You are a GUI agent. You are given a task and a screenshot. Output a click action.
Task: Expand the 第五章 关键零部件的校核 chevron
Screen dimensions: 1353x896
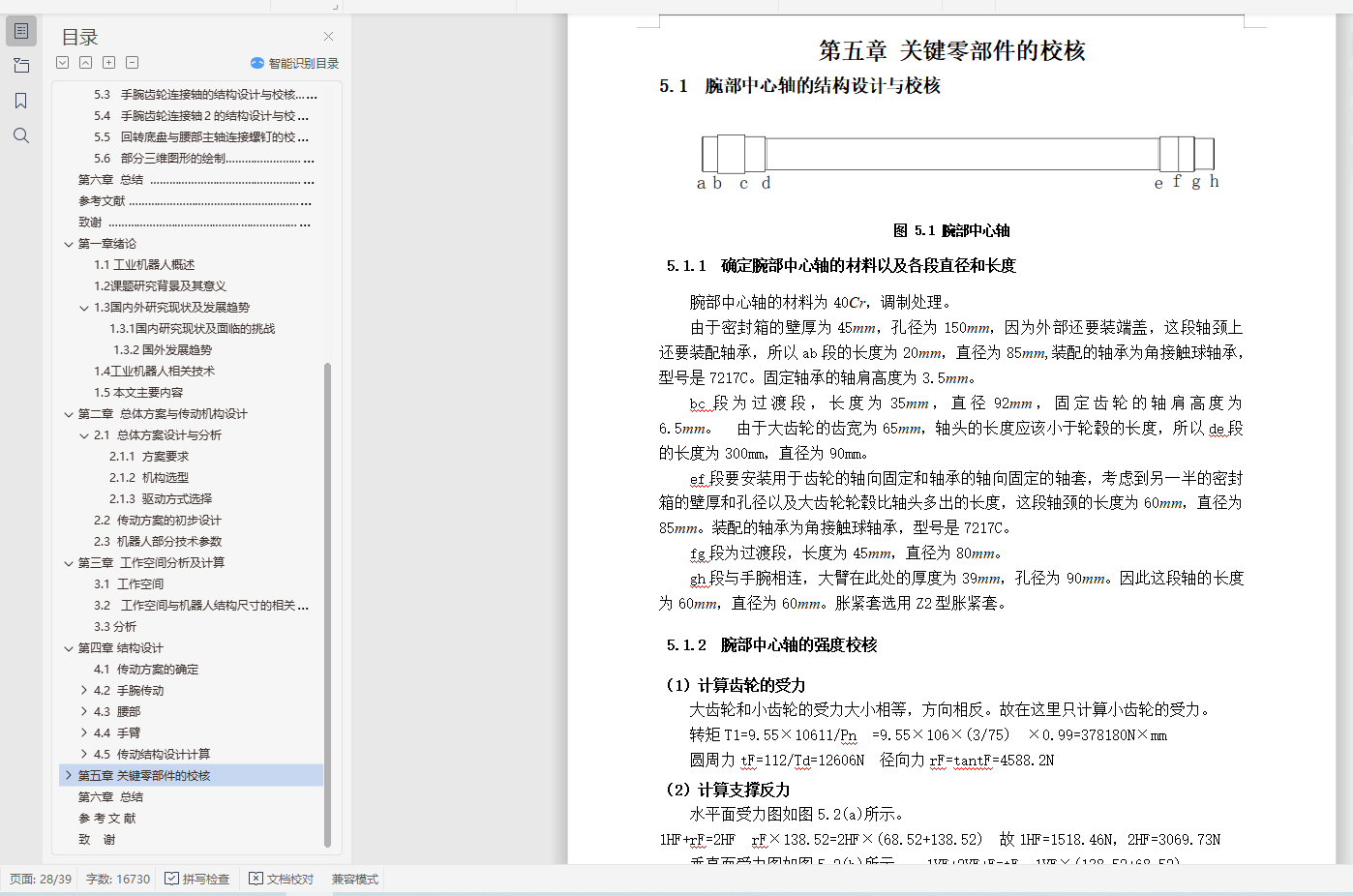tap(69, 776)
